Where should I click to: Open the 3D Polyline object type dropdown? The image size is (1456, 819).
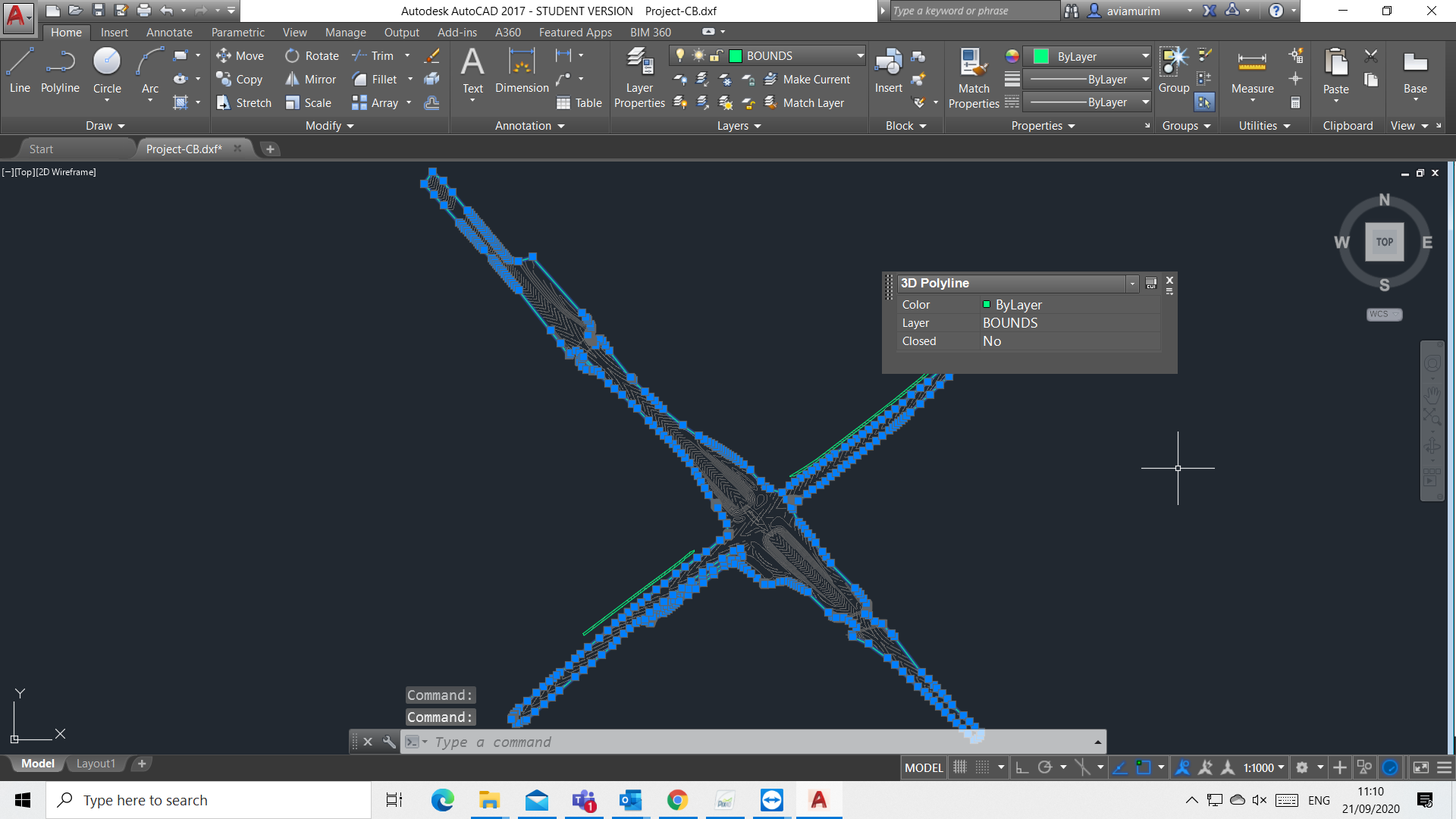1132,283
